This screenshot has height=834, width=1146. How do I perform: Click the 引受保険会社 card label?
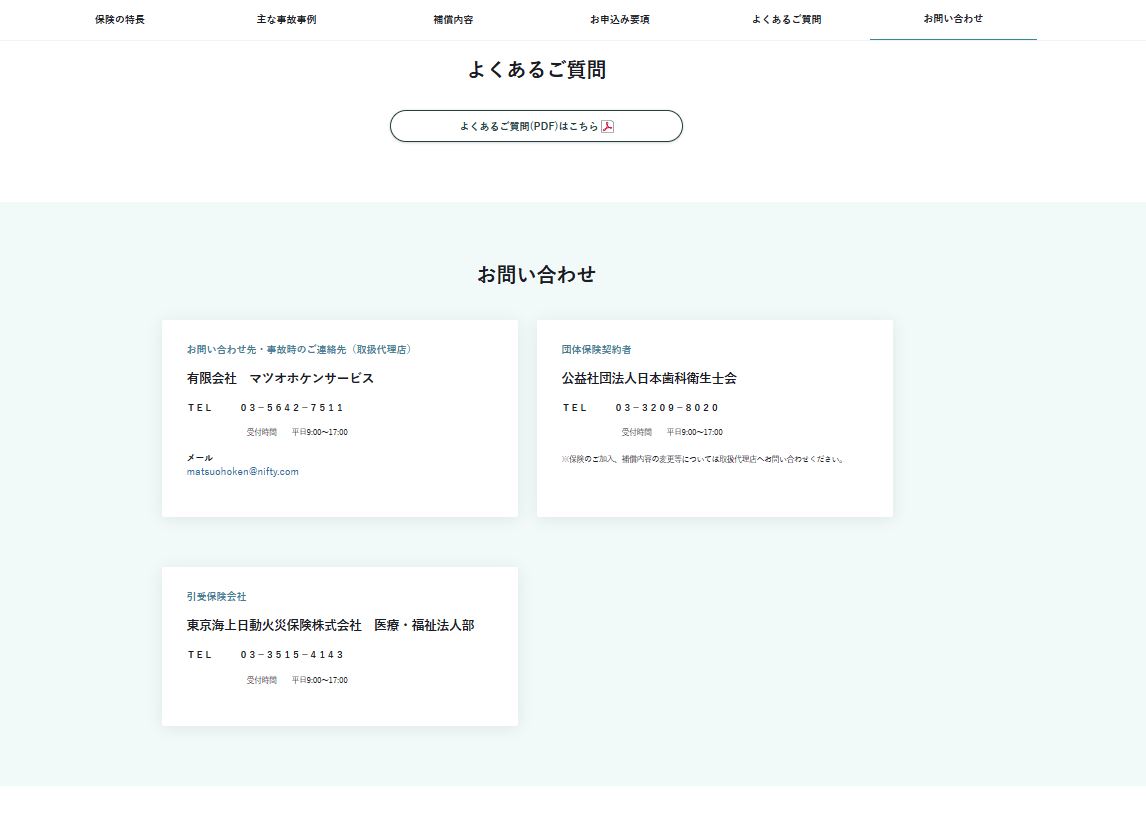point(216,597)
